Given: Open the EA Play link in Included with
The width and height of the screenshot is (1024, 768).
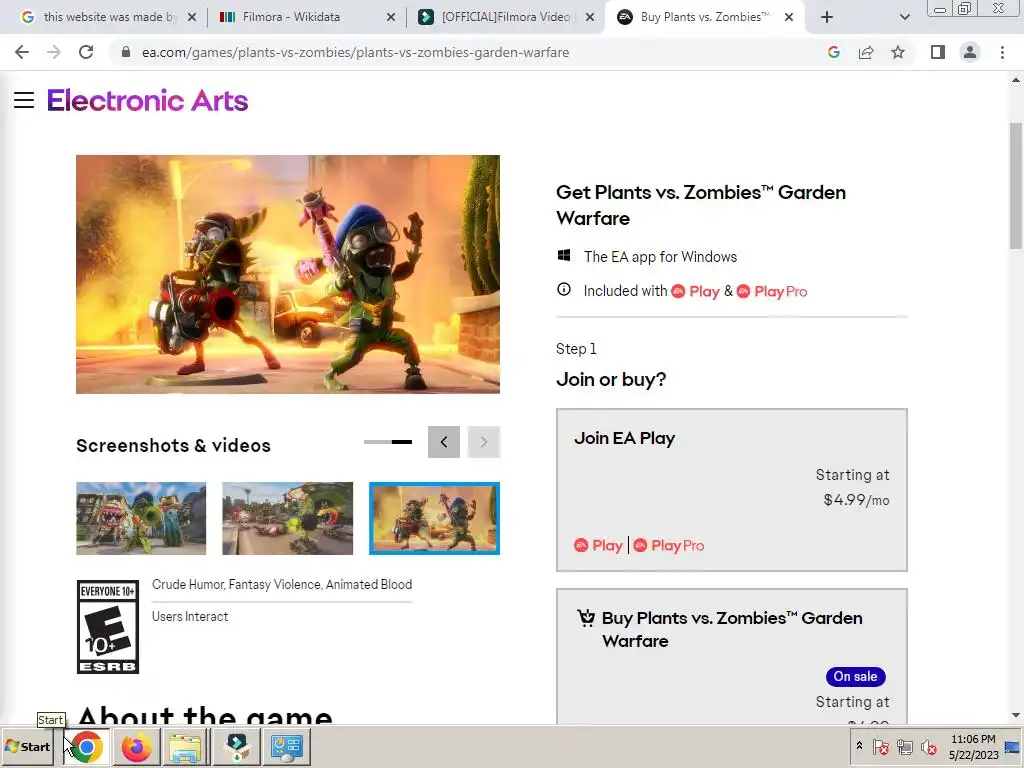Looking at the screenshot, I should tap(696, 291).
